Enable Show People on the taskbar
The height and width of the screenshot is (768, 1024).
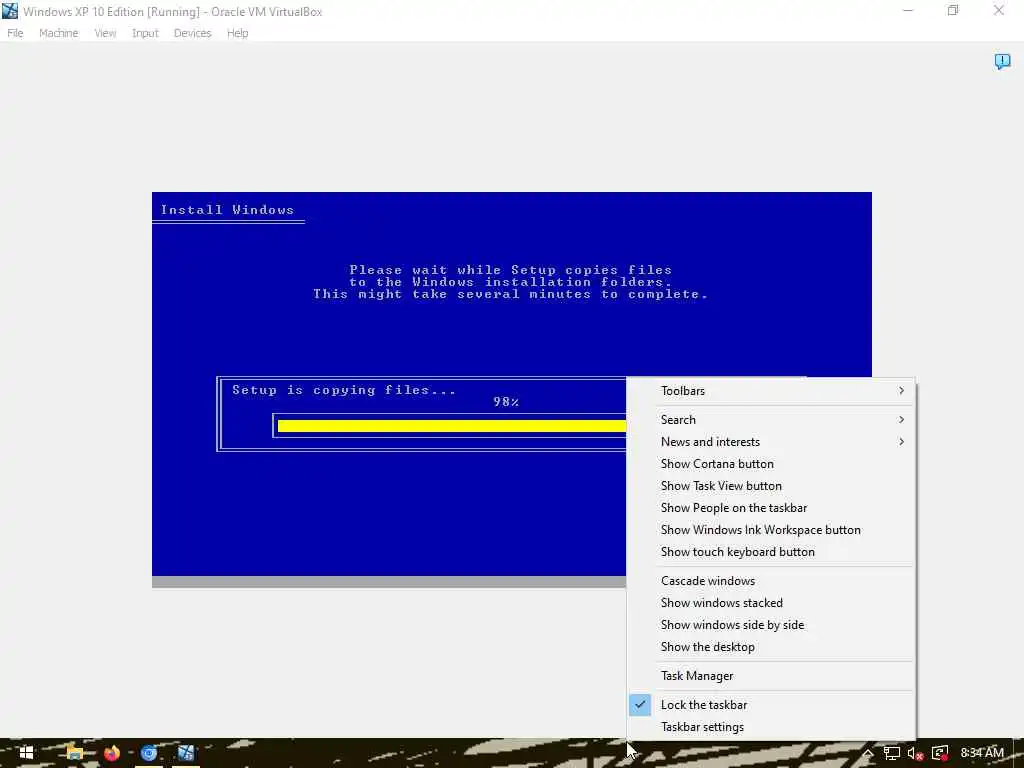771,508
